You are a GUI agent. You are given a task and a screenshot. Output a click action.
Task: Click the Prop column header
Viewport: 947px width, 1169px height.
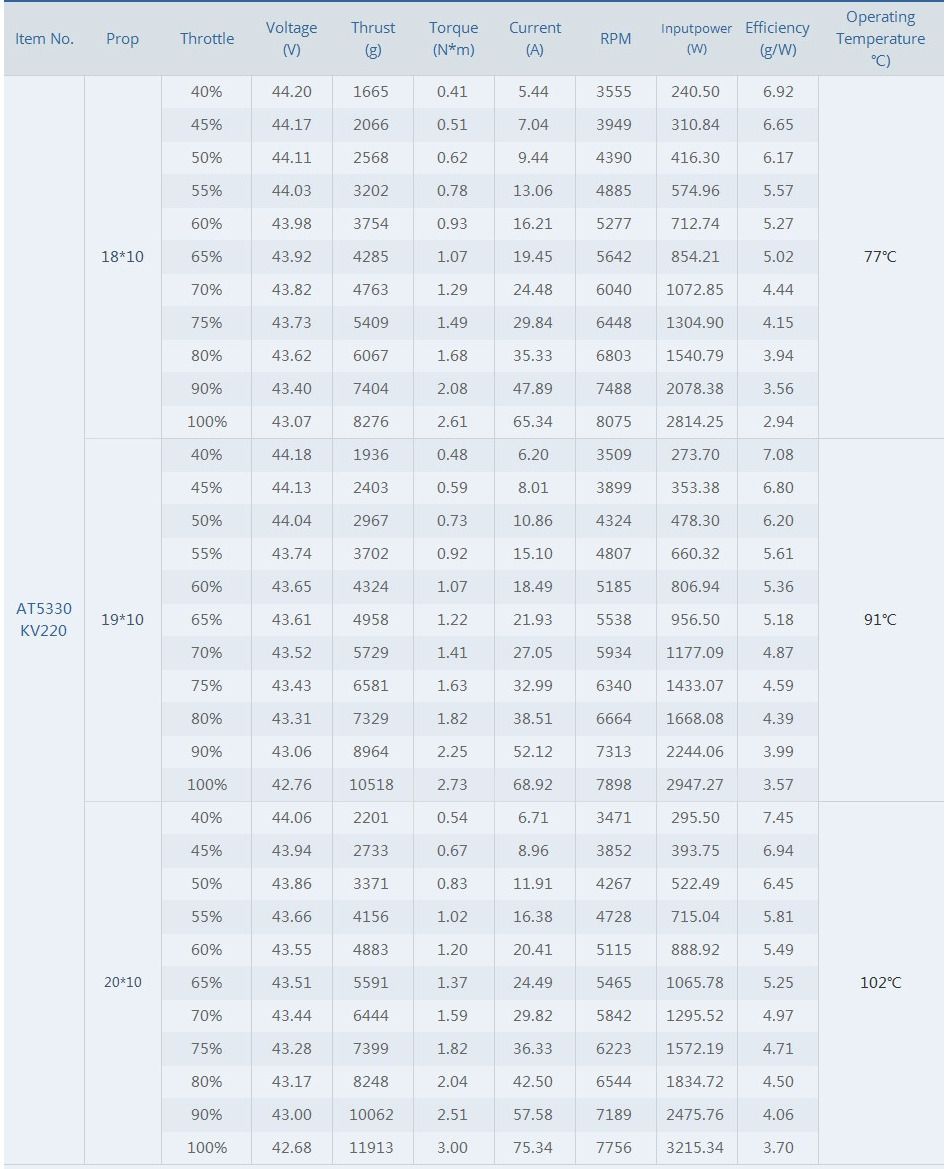[122, 39]
